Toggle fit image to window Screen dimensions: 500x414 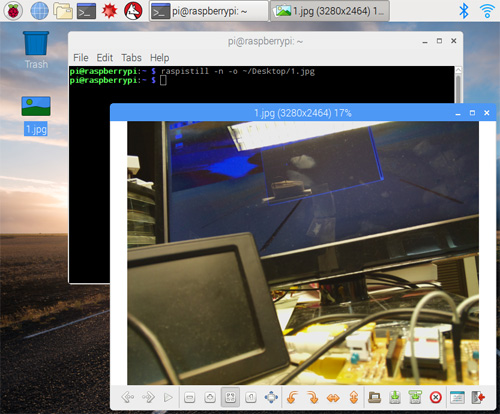click(x=230, y=397)
